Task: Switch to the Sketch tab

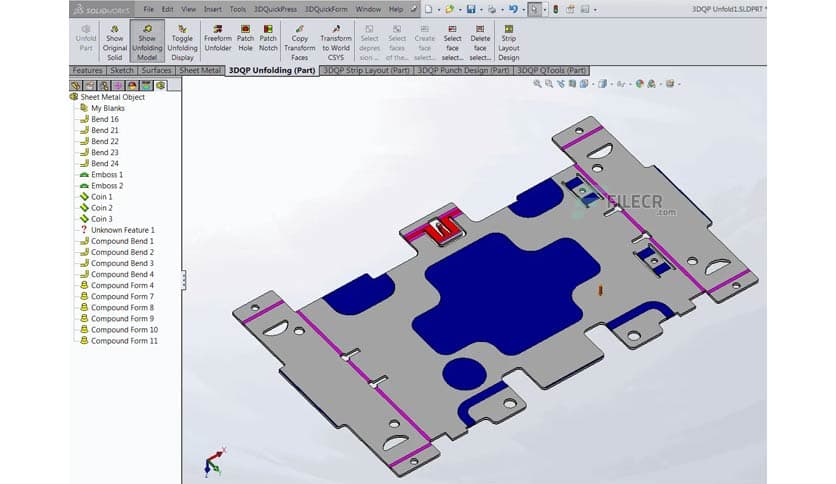Action: [x=122, y=70]
